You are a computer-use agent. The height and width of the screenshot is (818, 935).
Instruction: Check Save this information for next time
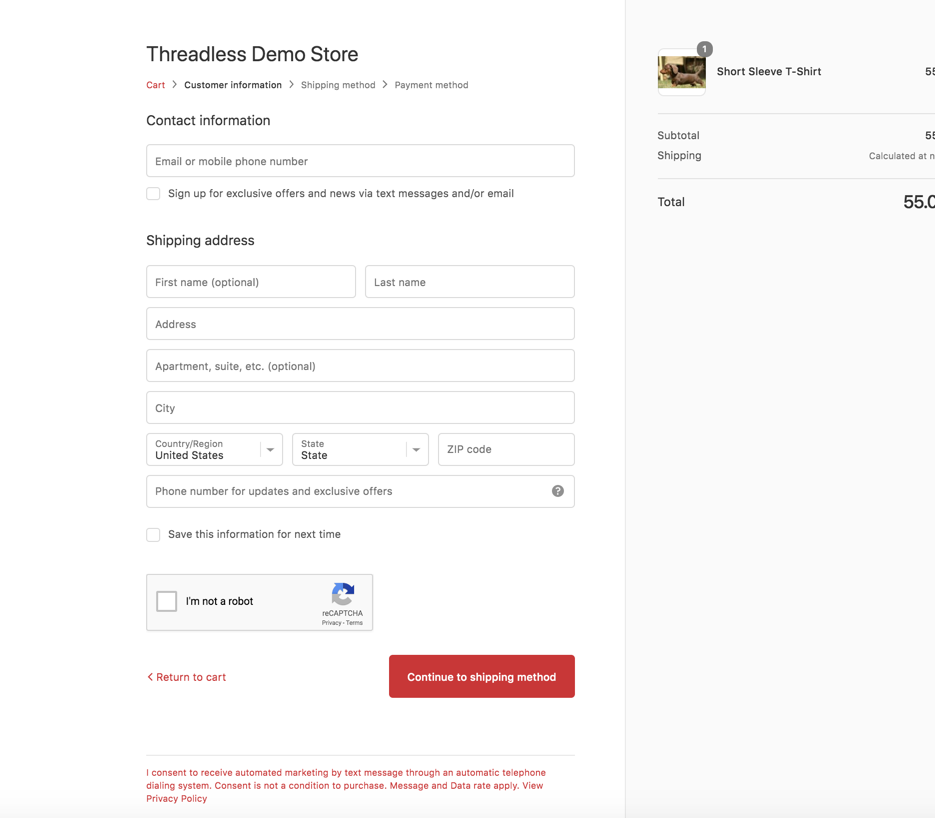[153, 535]
